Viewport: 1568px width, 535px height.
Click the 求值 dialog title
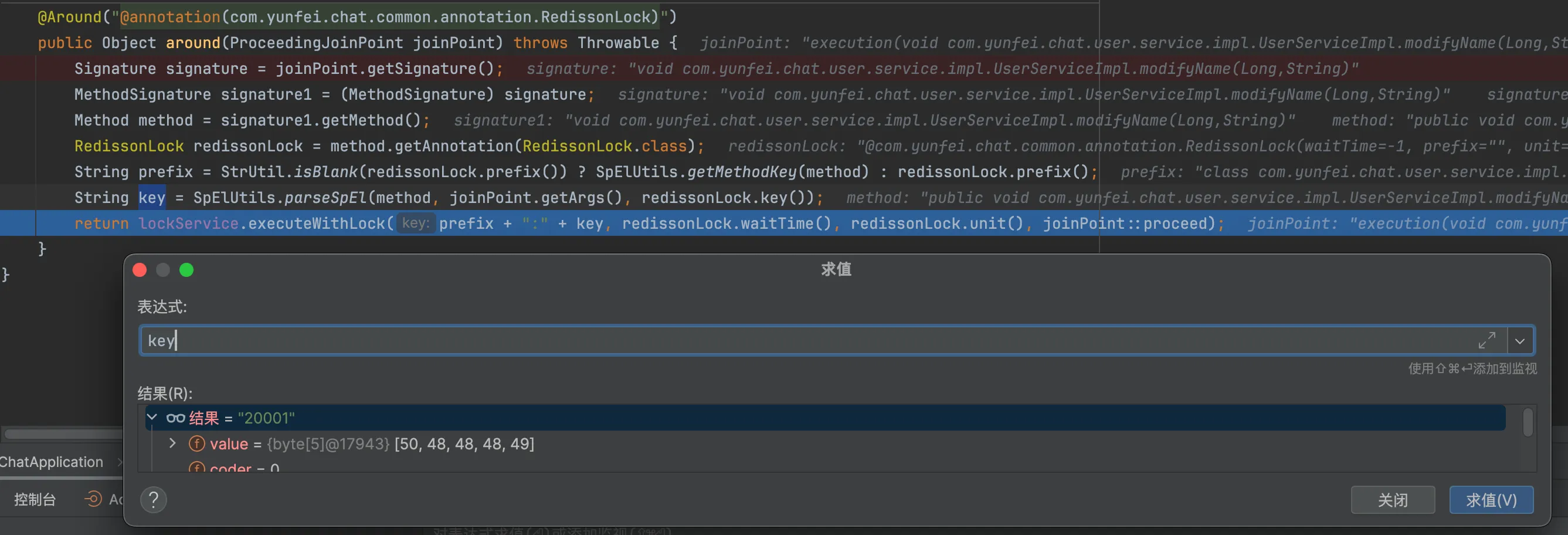click(836, 269)
